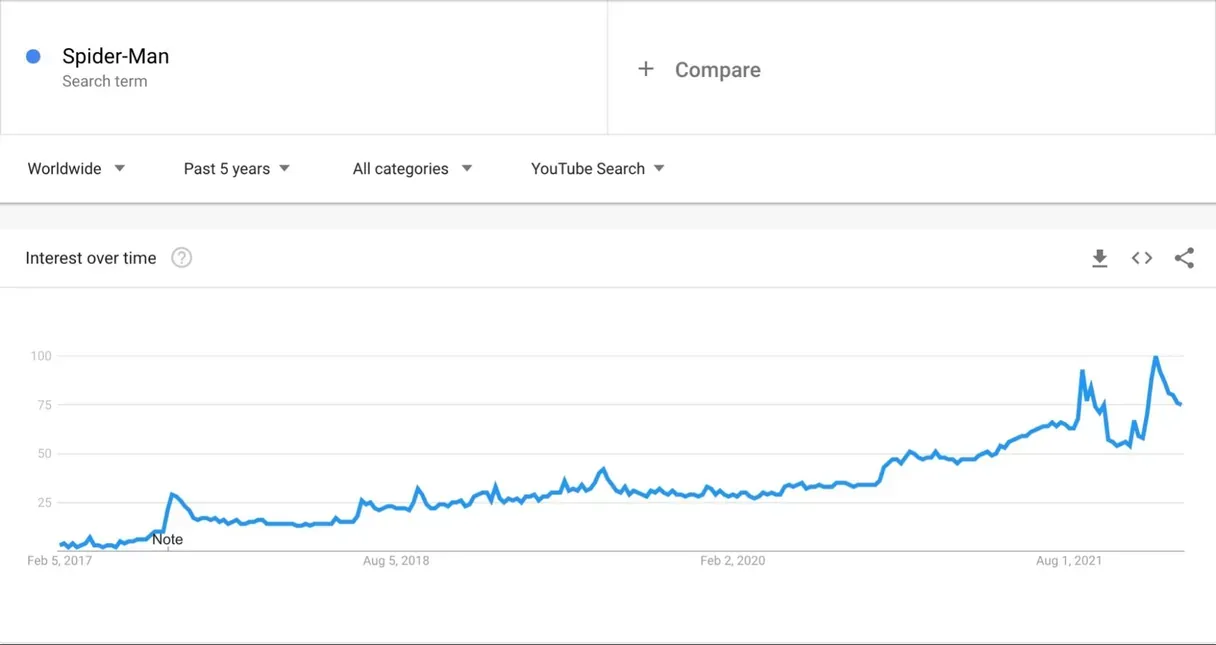Open the All categories dropdown
This screenshot has width=1216, height=645.
pos(412,169)
